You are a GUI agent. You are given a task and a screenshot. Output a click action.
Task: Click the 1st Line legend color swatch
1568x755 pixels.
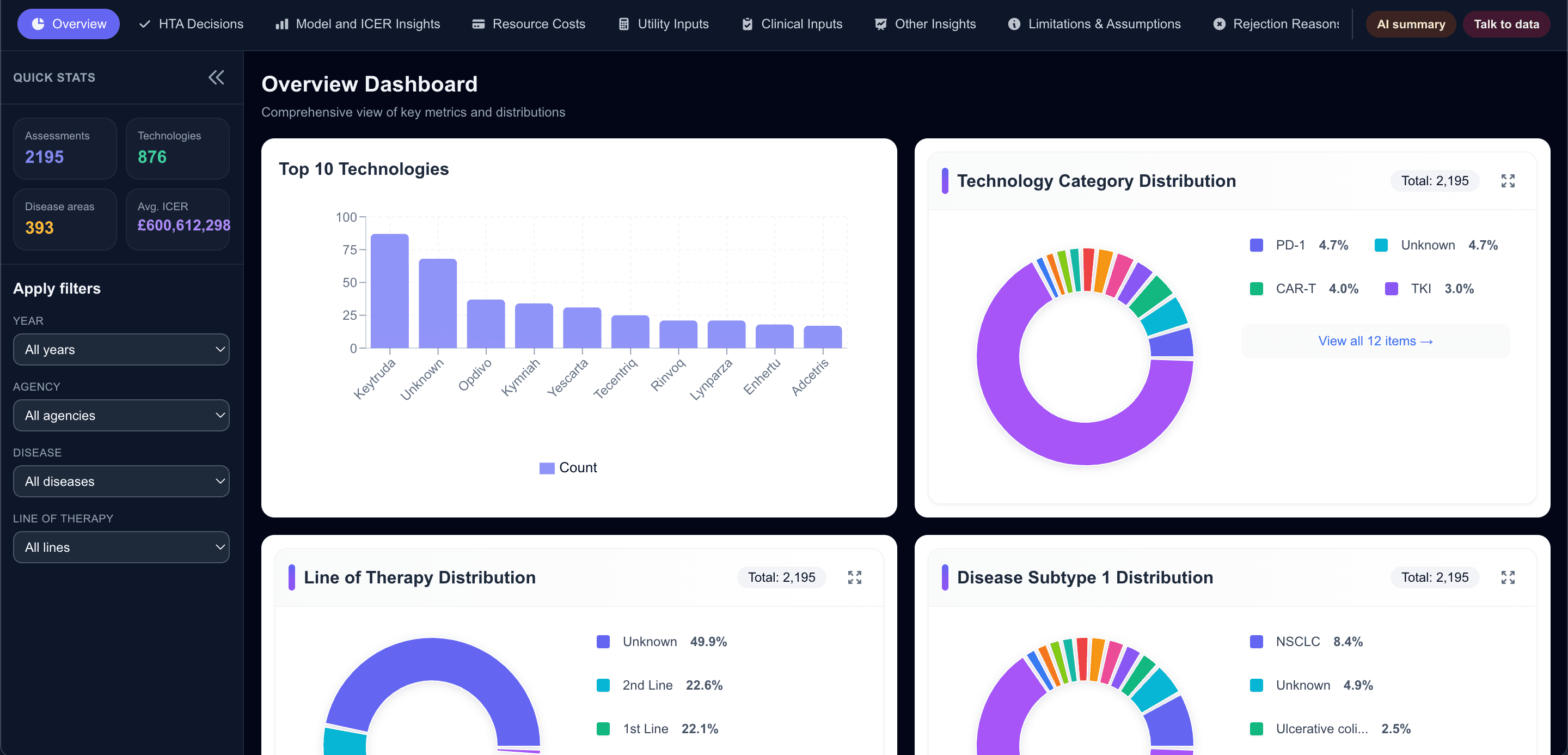(603, 729)
